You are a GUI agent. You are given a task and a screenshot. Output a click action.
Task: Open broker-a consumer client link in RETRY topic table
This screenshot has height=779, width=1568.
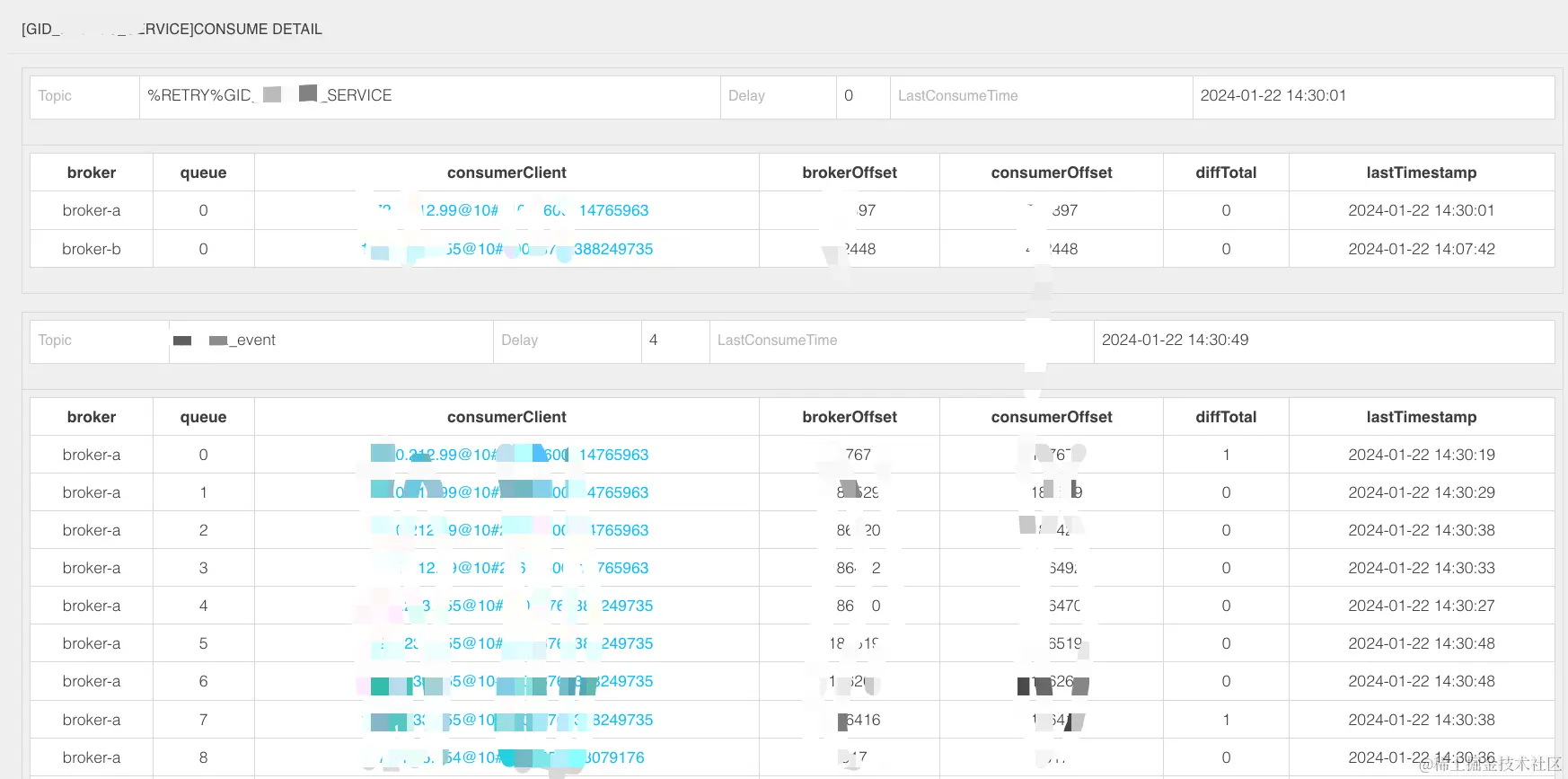tap(512, 210)
